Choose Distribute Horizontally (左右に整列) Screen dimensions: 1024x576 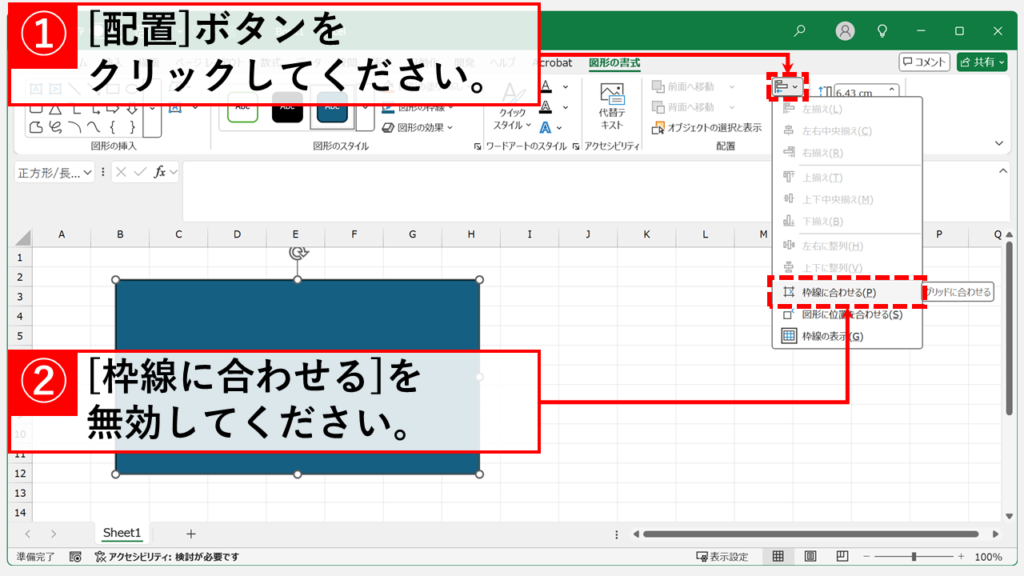pyautogui.click(x=847, y=246)
